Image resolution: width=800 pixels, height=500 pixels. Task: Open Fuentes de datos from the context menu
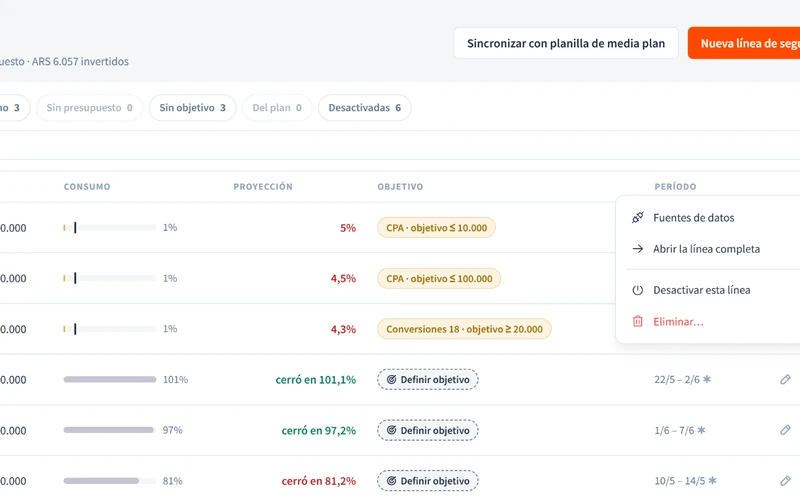708,218
